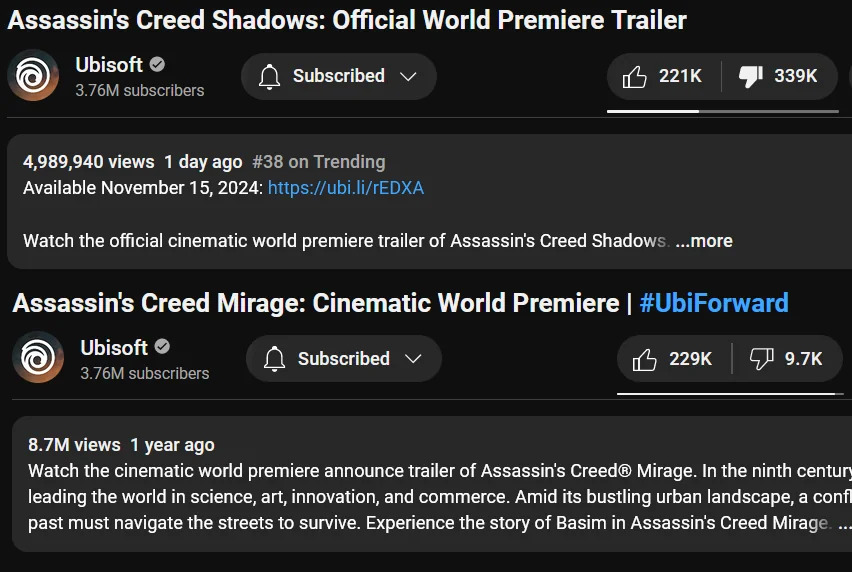Toggle dislike on the Shadows trailer

tap(779, 76)
